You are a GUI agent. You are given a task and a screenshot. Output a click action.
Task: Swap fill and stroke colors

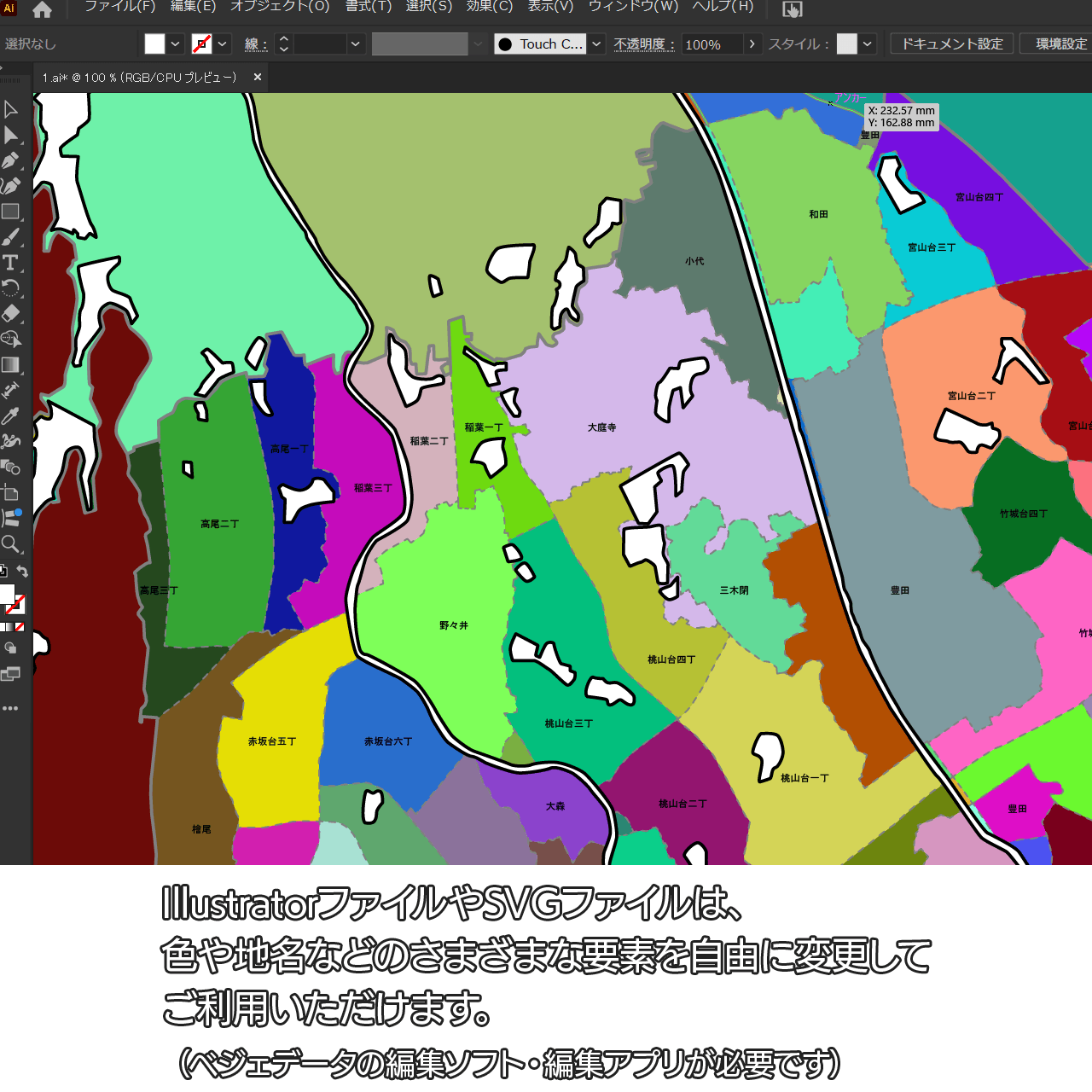pos(23,572)
